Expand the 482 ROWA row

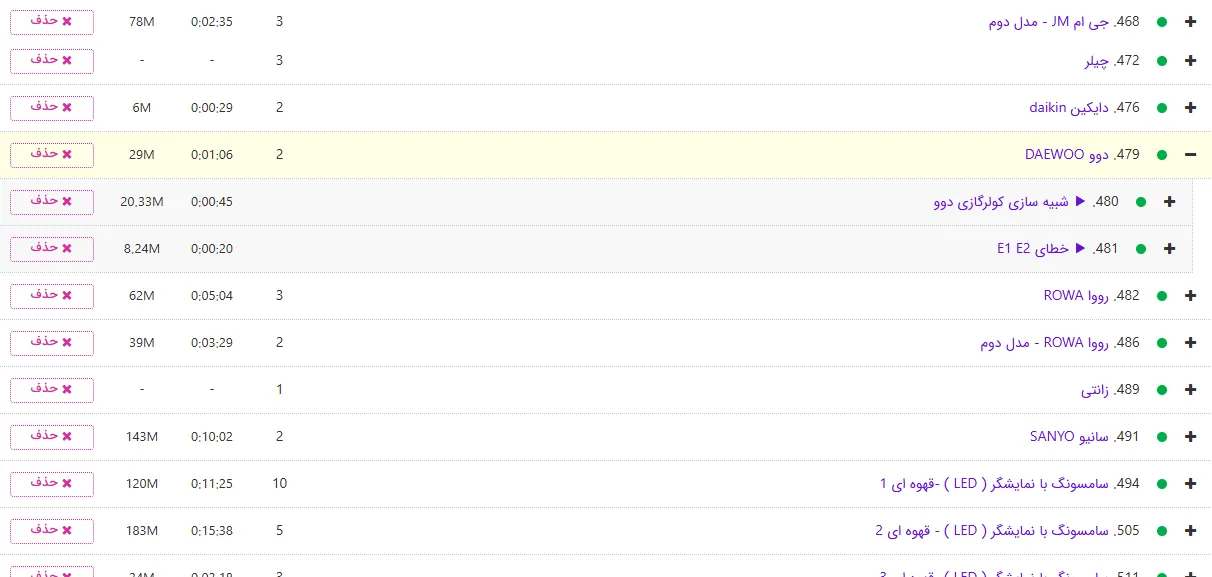(1190, 296)
